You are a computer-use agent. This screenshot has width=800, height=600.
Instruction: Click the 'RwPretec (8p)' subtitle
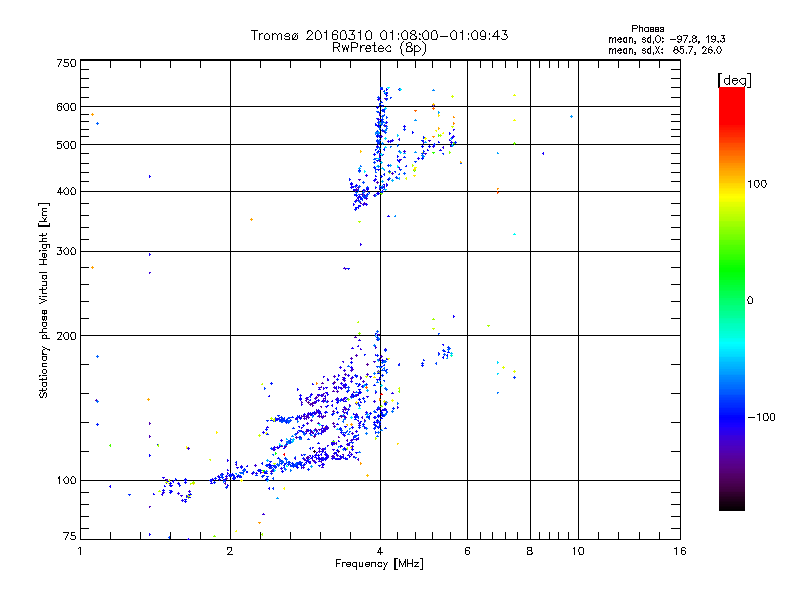(x=379, y=48)
